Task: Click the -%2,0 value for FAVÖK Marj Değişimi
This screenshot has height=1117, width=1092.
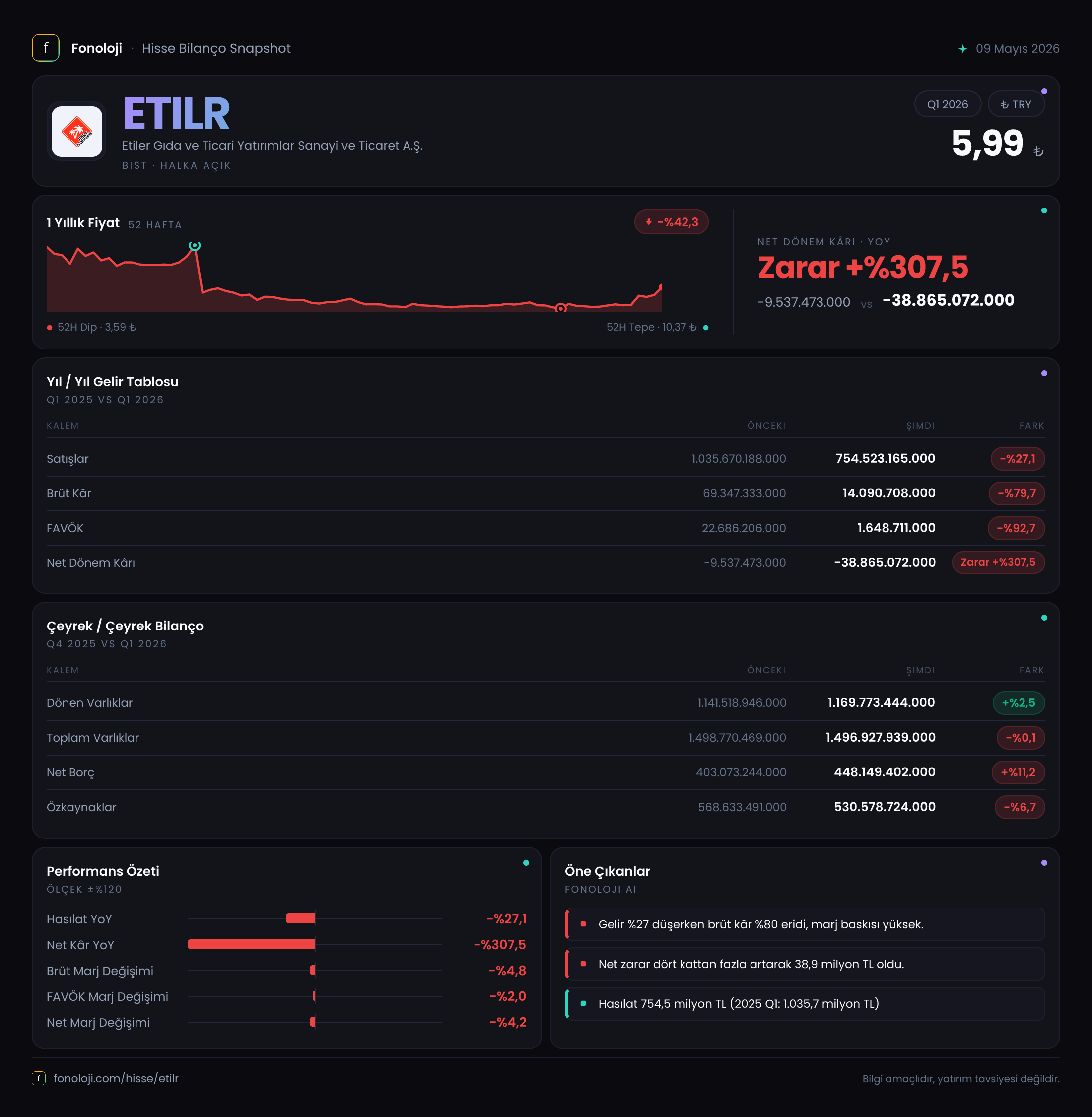Action: (508, 996)
